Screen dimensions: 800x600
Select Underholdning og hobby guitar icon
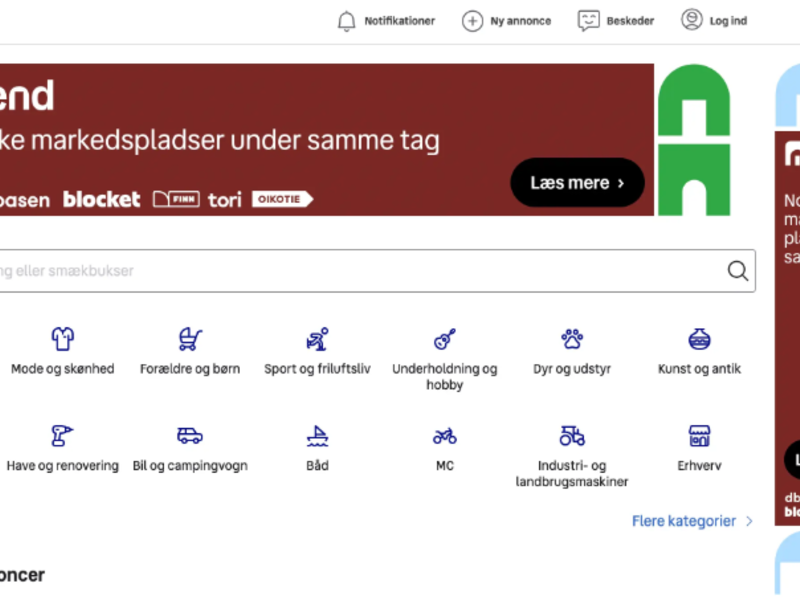point(444,339)
